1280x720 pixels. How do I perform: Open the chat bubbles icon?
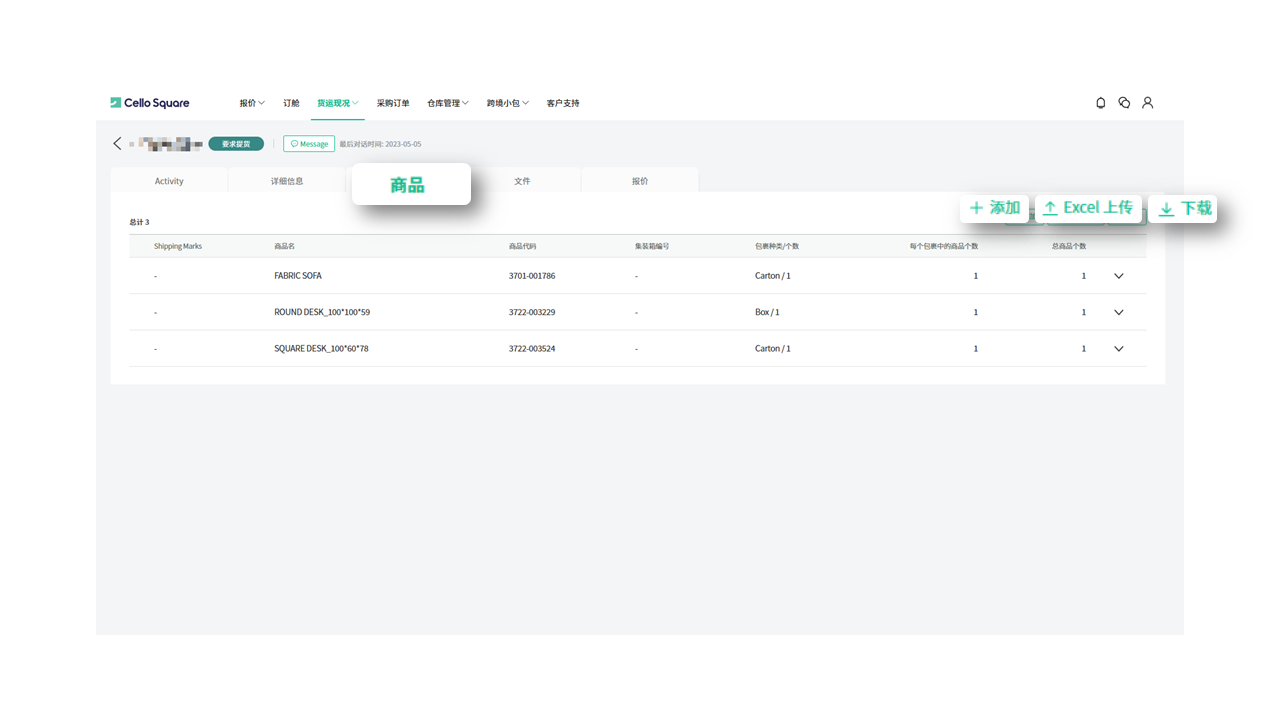[1124, 103]
